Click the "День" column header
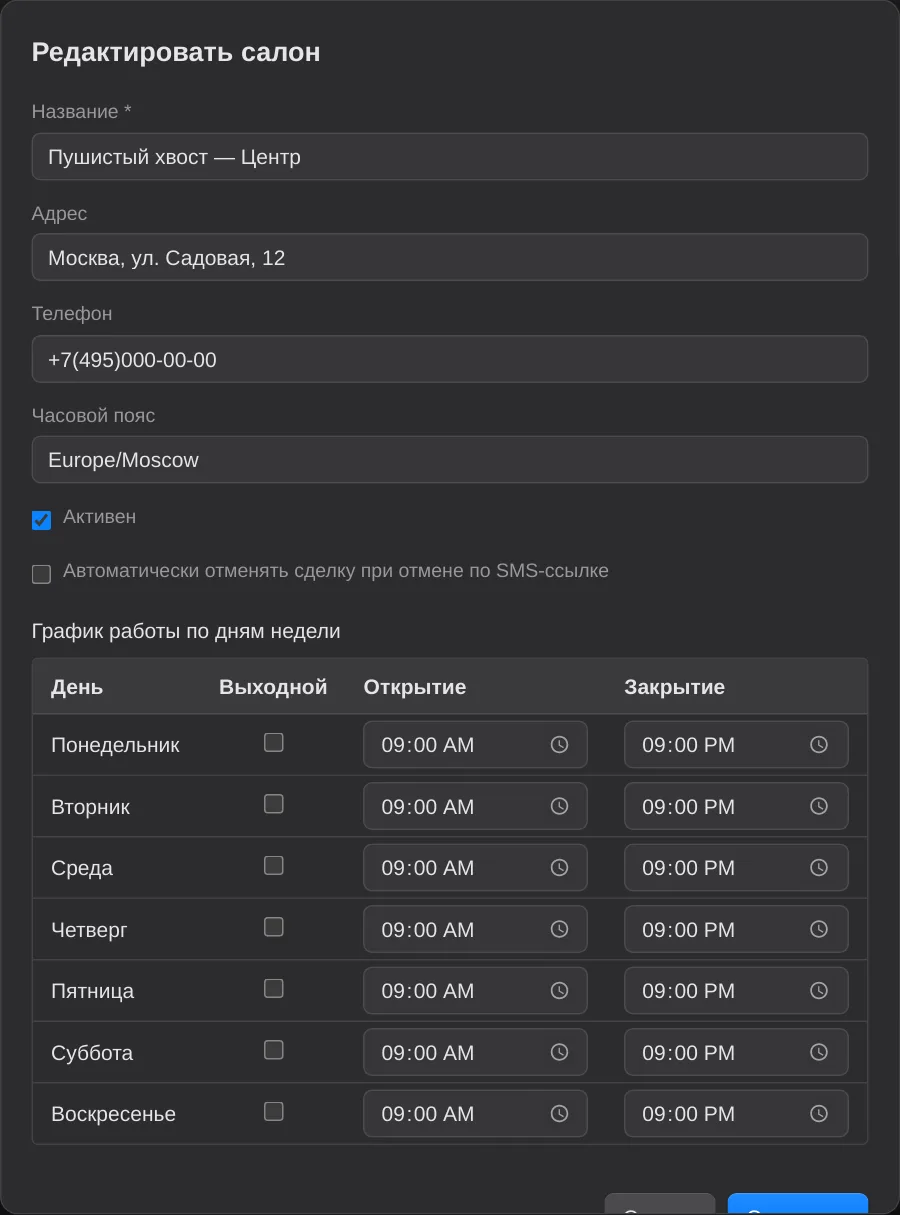Viewport: 900px width, 1215px height. pos(77,687)
